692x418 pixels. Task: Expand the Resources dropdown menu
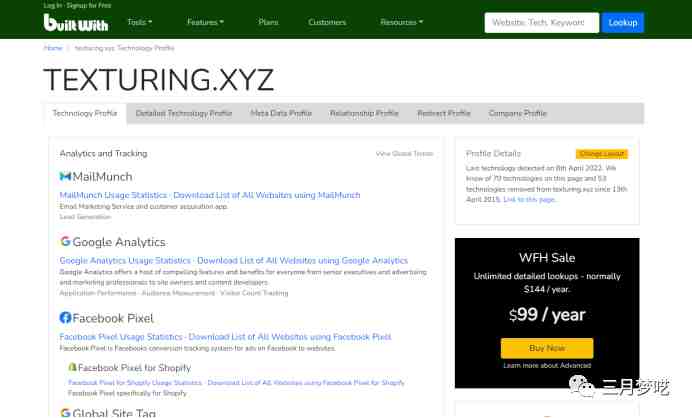pyautogui.click(x=402, y=22)
